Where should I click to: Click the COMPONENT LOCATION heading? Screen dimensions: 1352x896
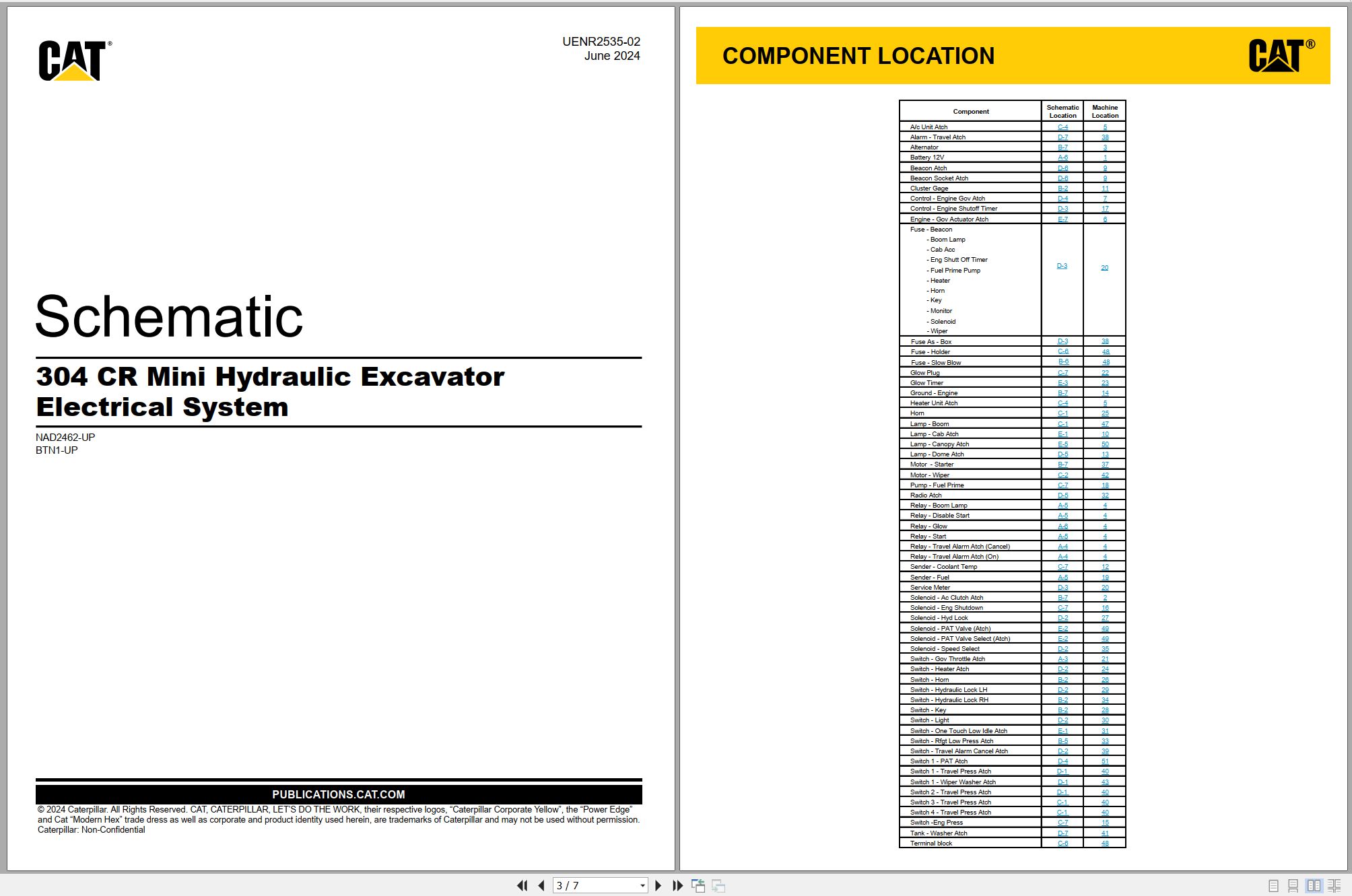(x=858, y=56)
